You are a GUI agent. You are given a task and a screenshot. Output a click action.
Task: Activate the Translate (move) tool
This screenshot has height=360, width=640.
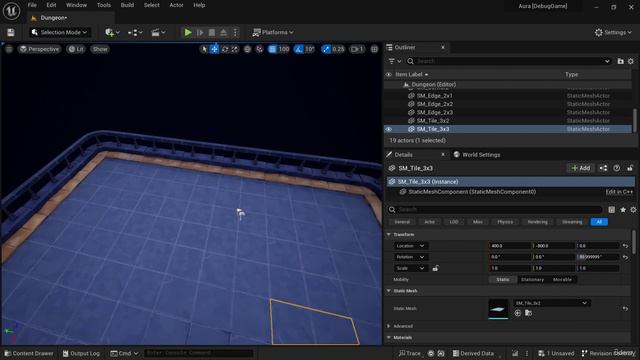214,49
